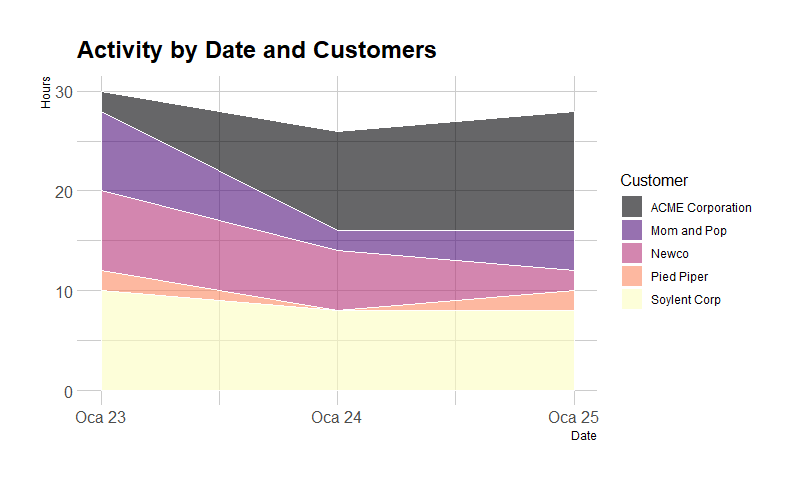This screenshot has width=800, height=481.
Task: Click the Pied Piper legend swatch
Action: 632,277
